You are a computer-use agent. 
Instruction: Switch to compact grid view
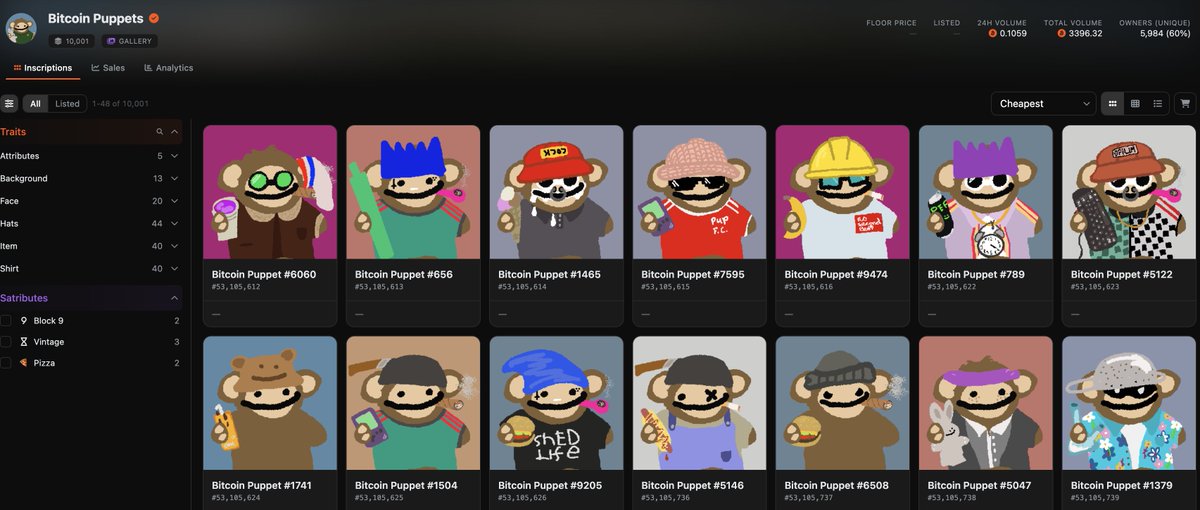[x=1135, y=104]
